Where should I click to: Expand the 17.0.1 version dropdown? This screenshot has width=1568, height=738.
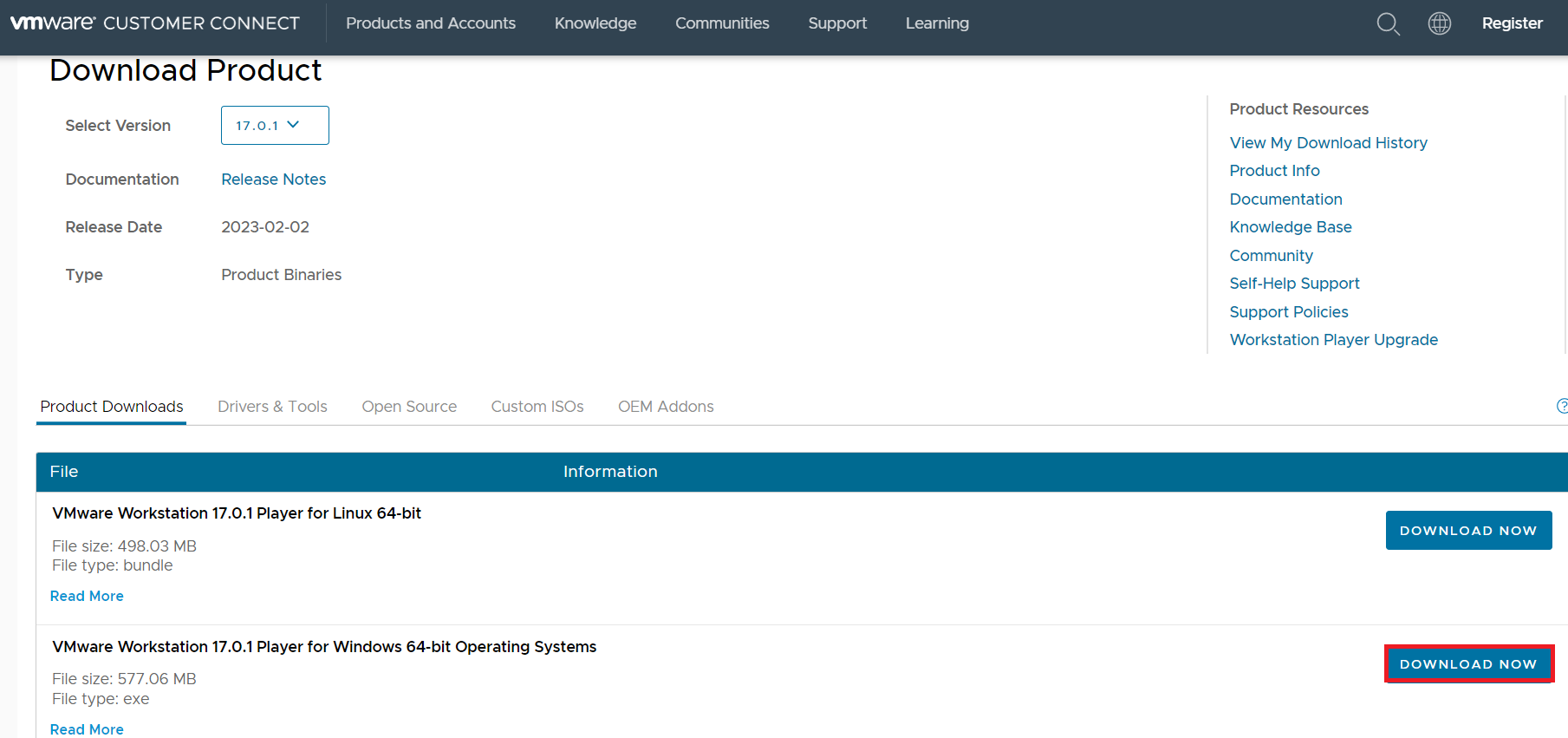275,126
